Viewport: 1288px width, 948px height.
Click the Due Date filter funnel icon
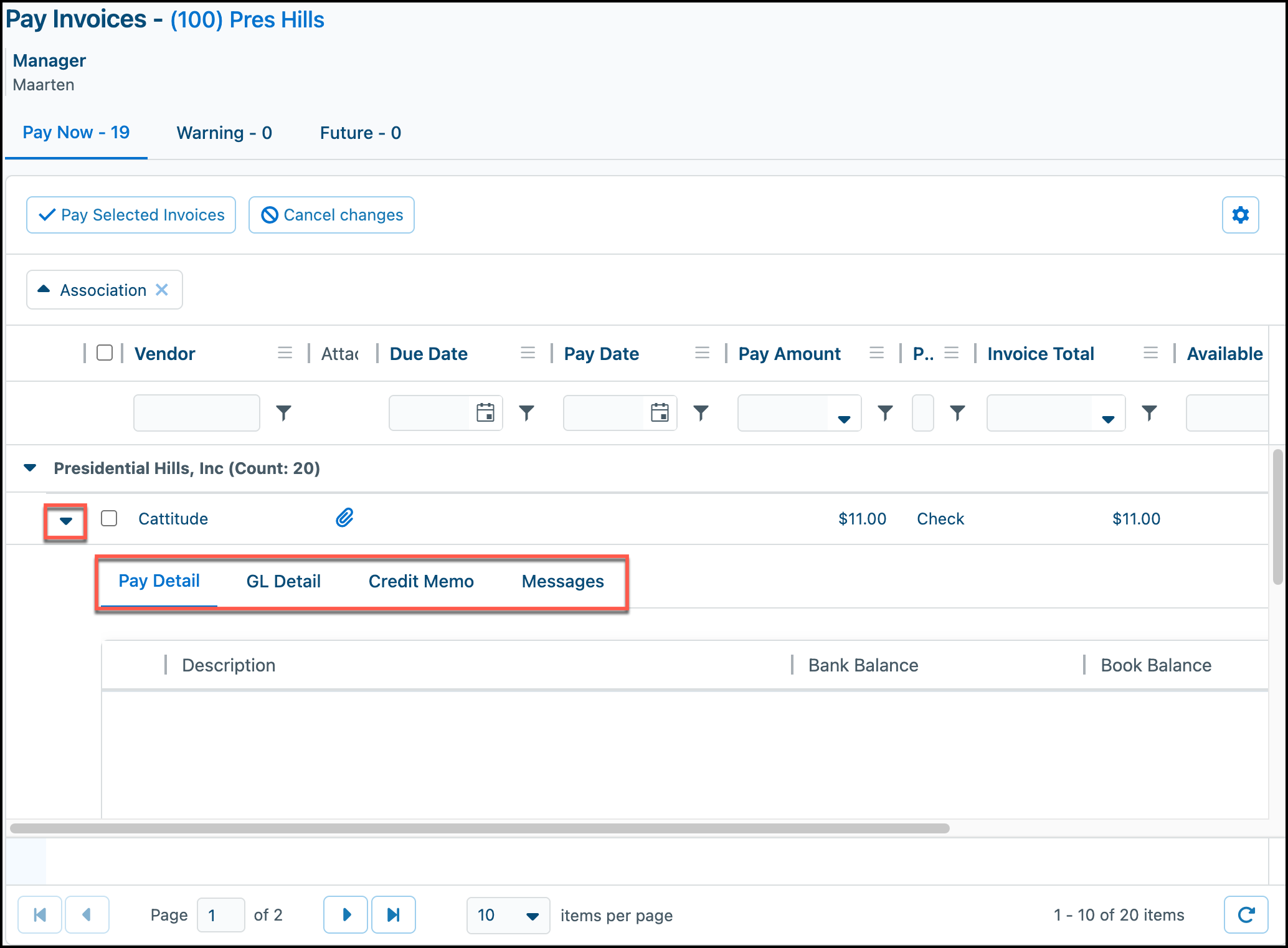coord(526,412)
